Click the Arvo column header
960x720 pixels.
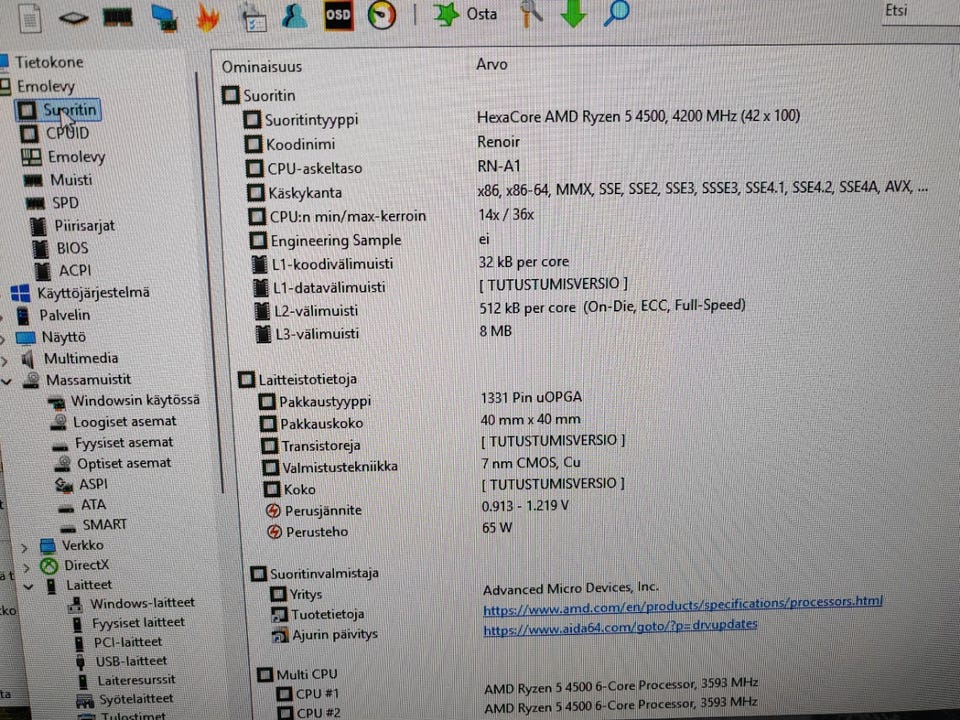click(492, 64)
